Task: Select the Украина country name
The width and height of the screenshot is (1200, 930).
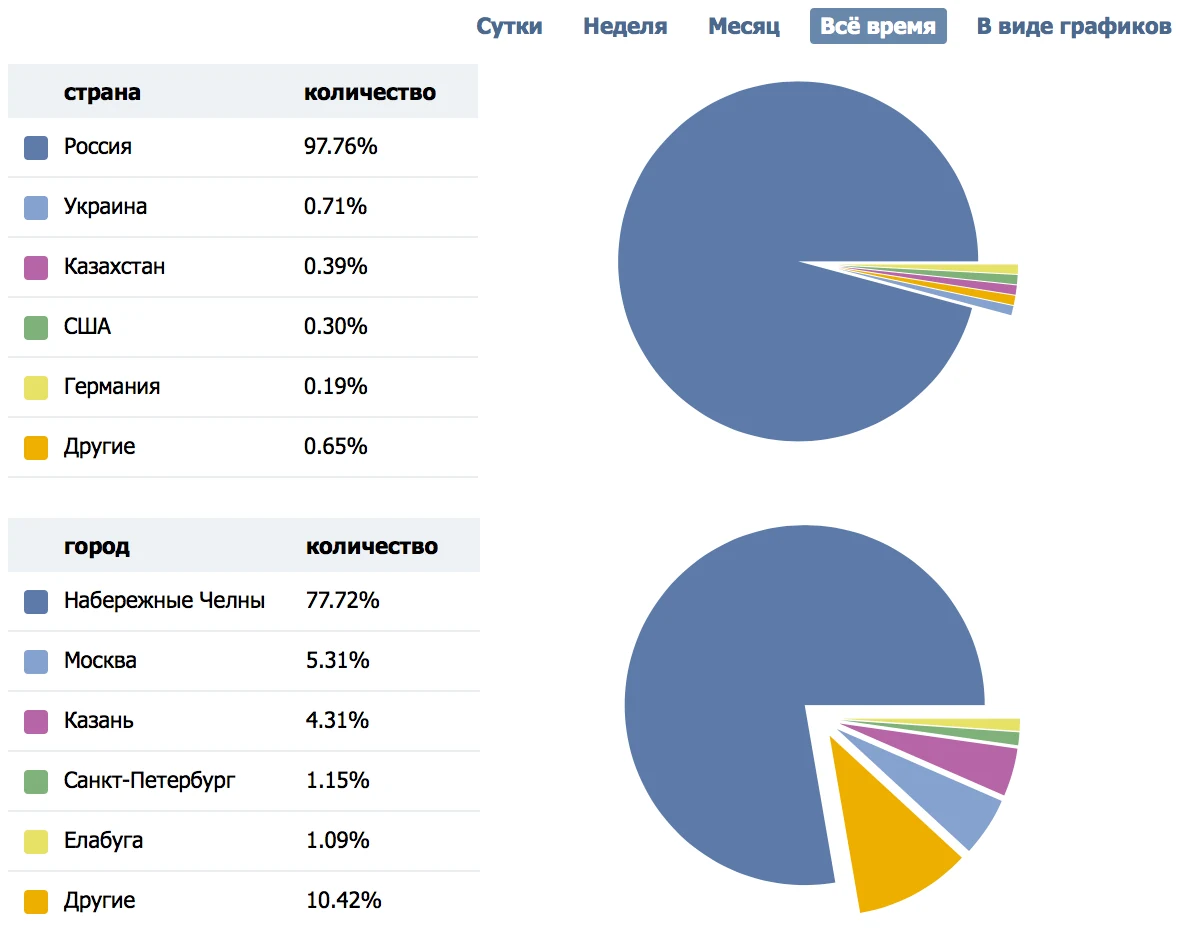Action: 105,207
